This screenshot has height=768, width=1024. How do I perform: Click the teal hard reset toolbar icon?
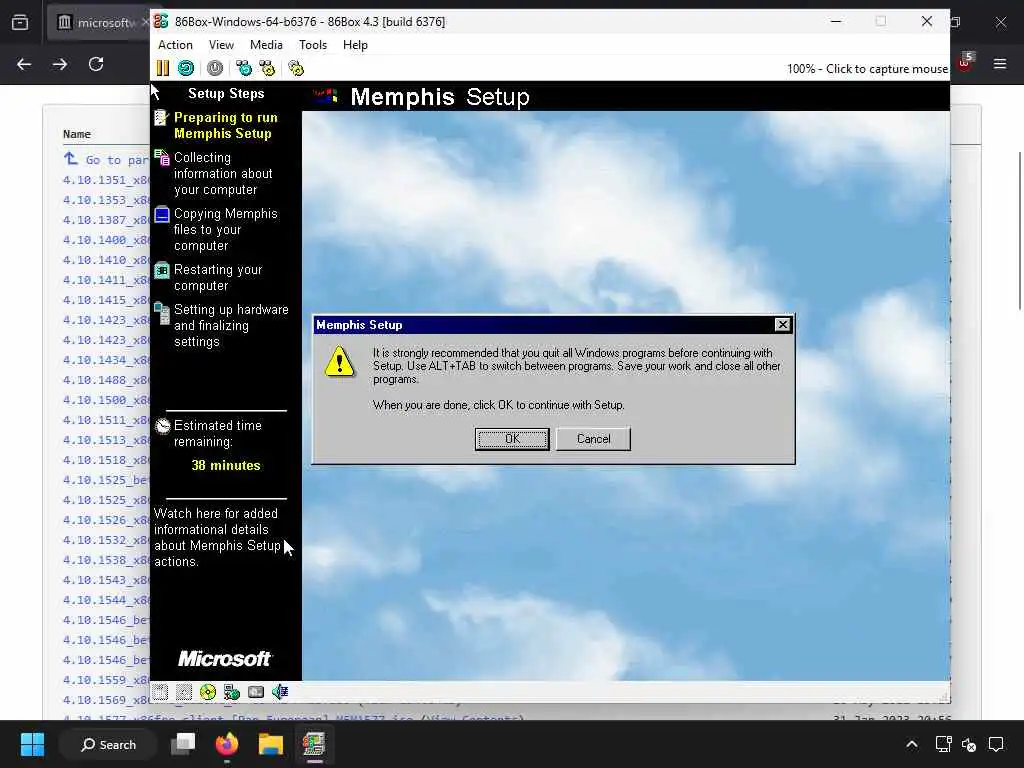[185, 68]
